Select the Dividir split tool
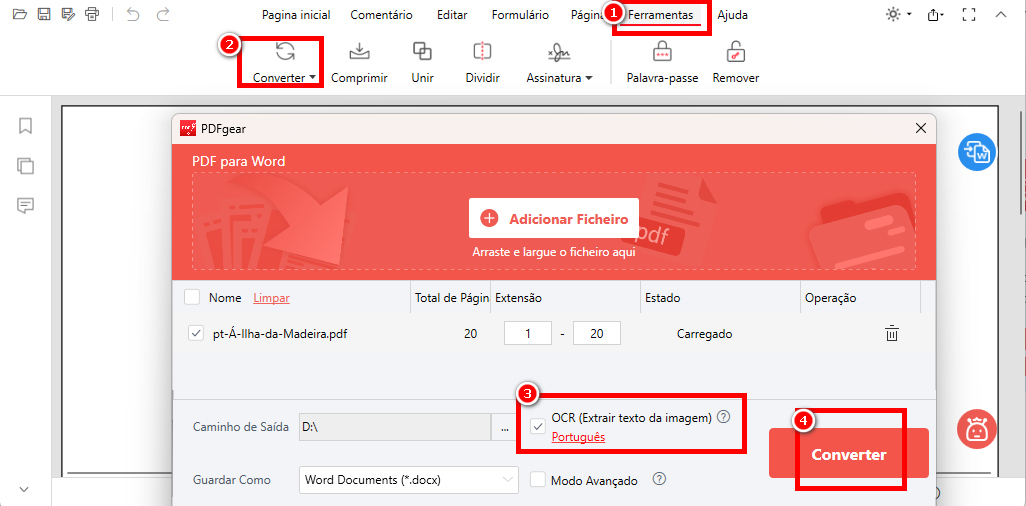 (x=482, y=63)
